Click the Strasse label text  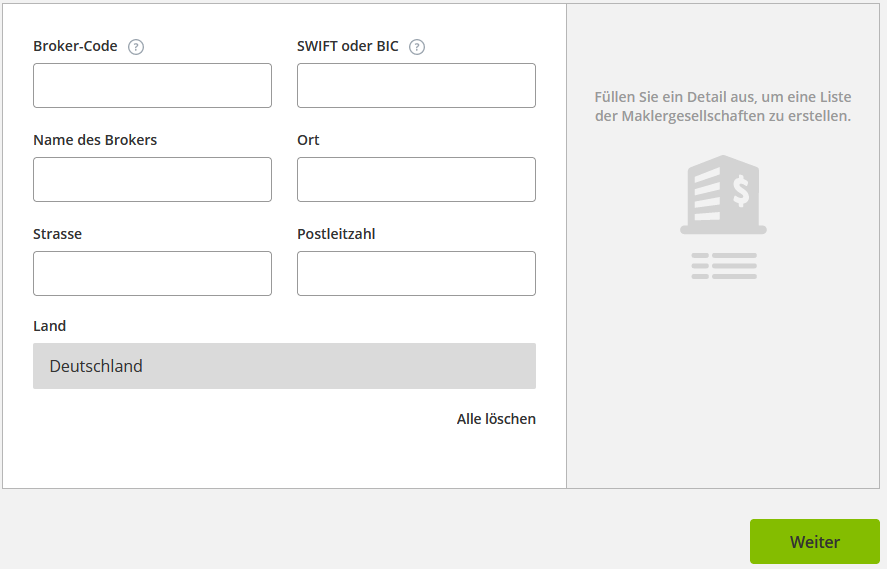pyautogui.click(x=58, y=234)
